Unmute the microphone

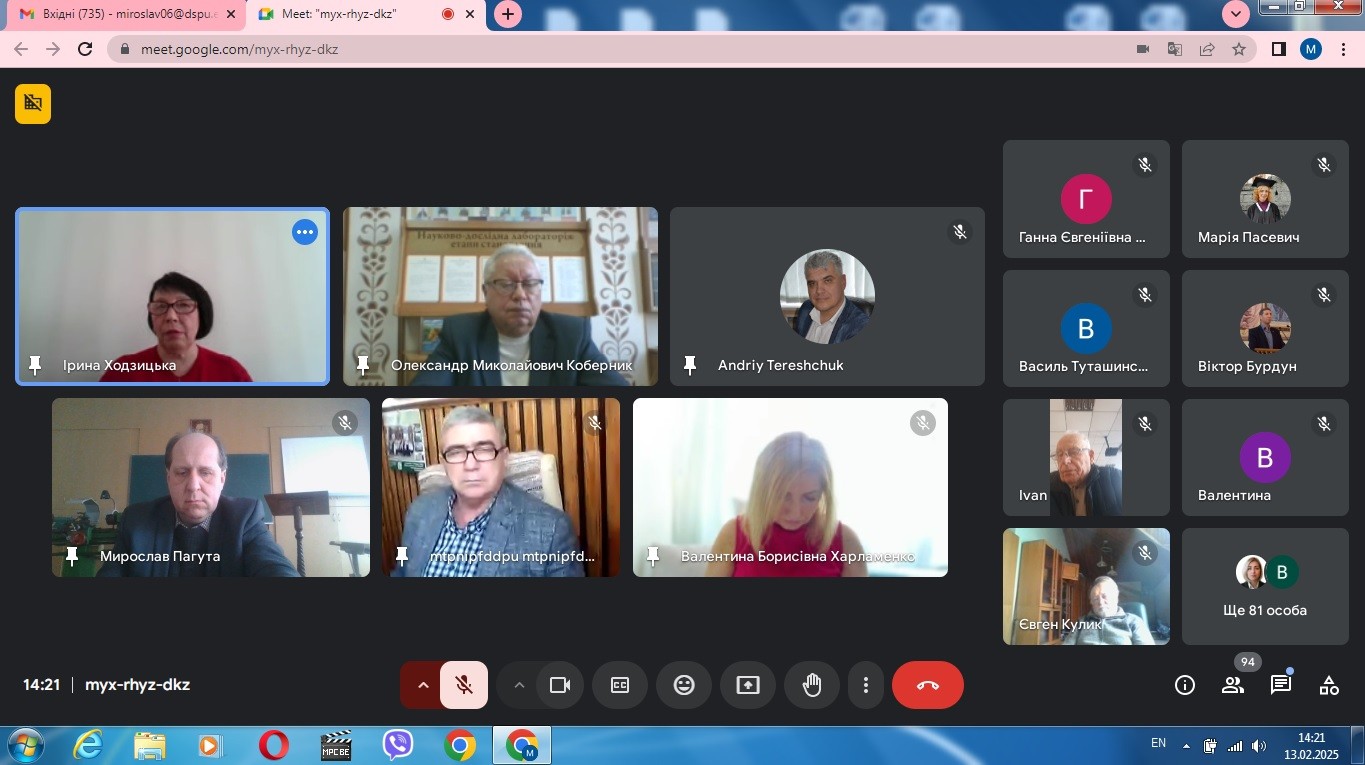coord(464,685)
